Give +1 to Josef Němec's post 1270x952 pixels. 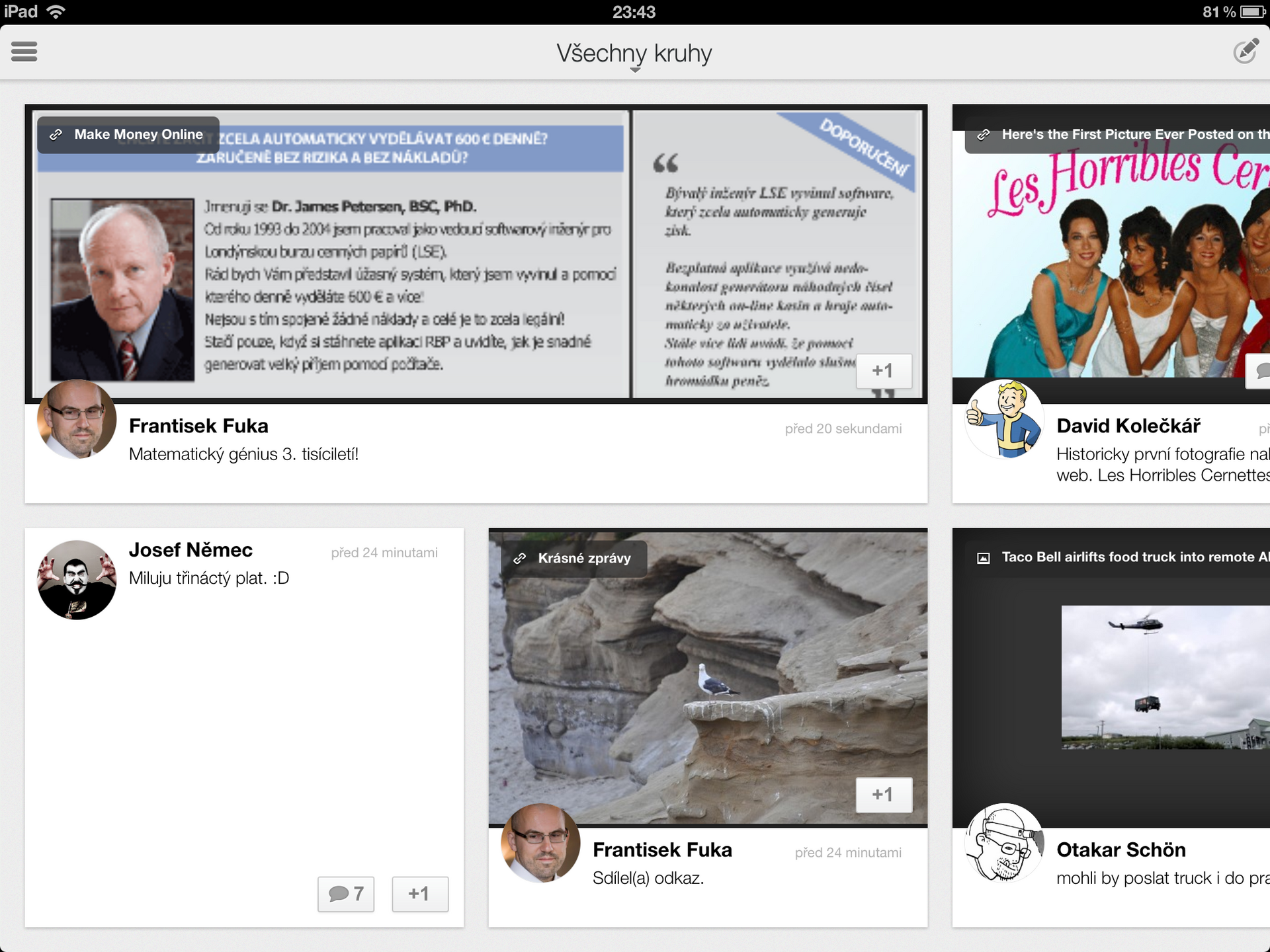420,894
